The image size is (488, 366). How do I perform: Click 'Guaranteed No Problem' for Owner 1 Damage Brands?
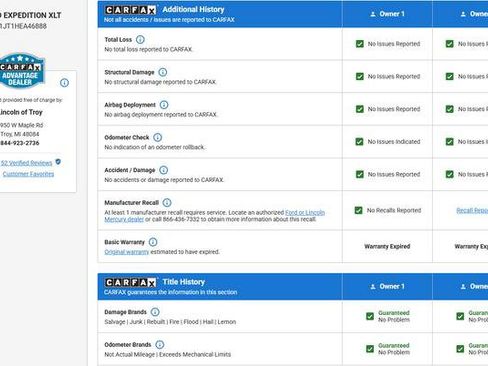pyautogui.click(x=394, y=316)
